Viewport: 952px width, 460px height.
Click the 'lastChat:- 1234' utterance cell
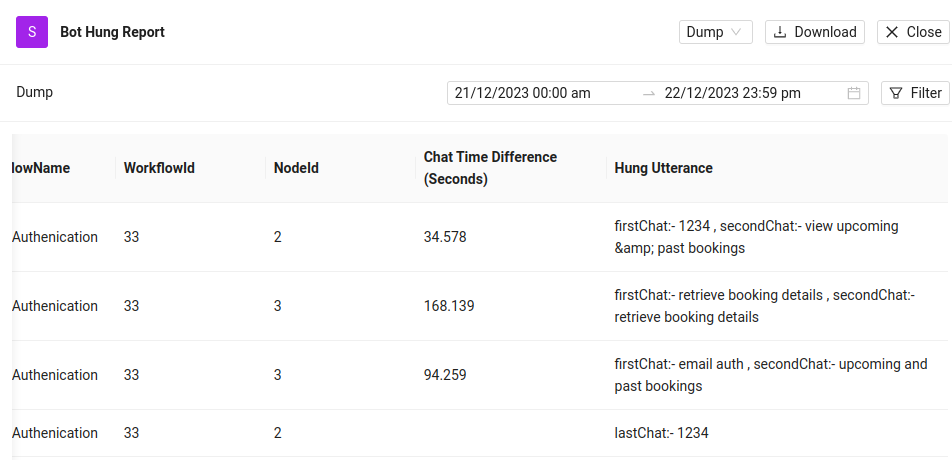[x=661, y=433]
